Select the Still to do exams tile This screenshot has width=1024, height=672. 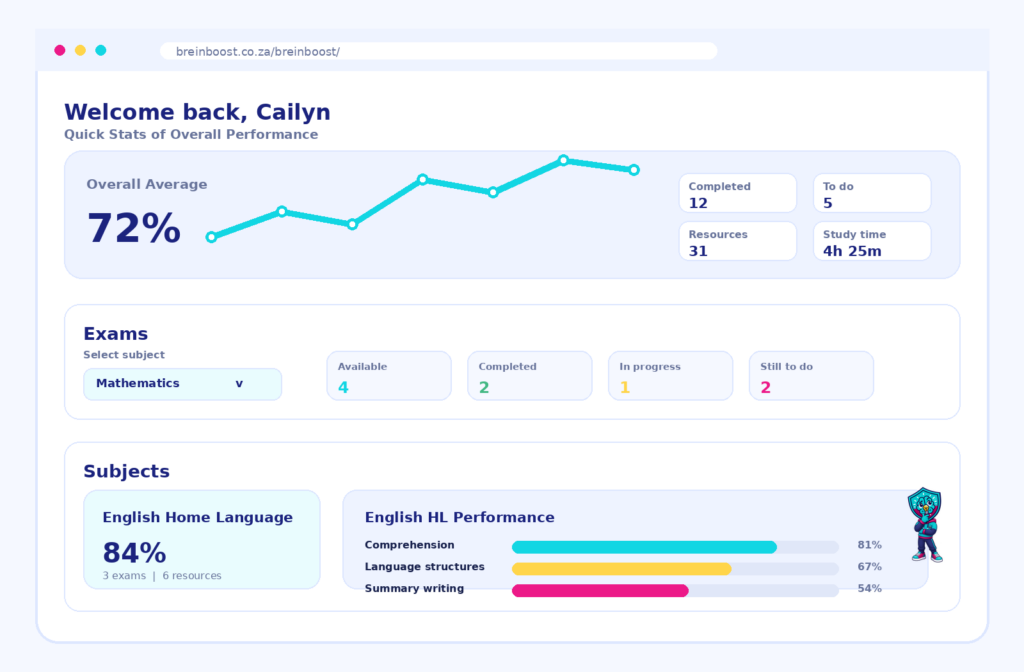[x=811, y=376]
